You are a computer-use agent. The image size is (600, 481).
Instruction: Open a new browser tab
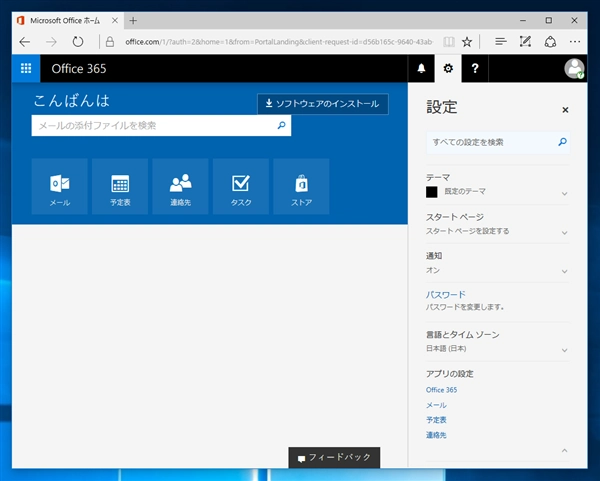click(133, 21)
